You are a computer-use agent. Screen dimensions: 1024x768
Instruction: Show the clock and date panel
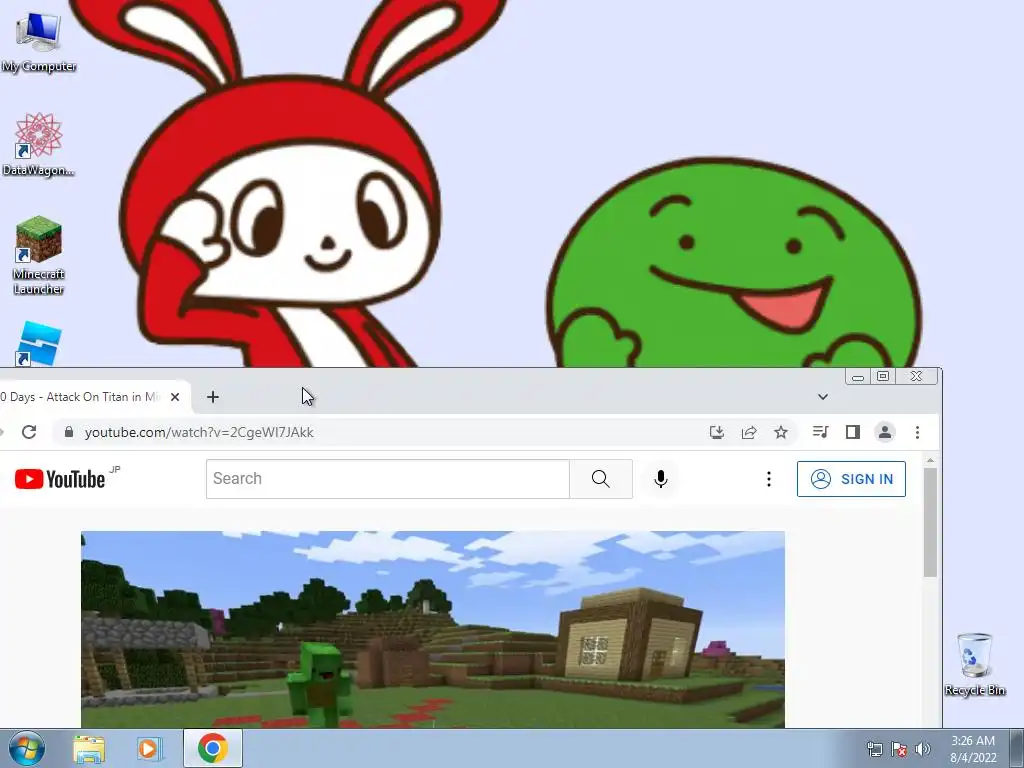pos(973,749)
